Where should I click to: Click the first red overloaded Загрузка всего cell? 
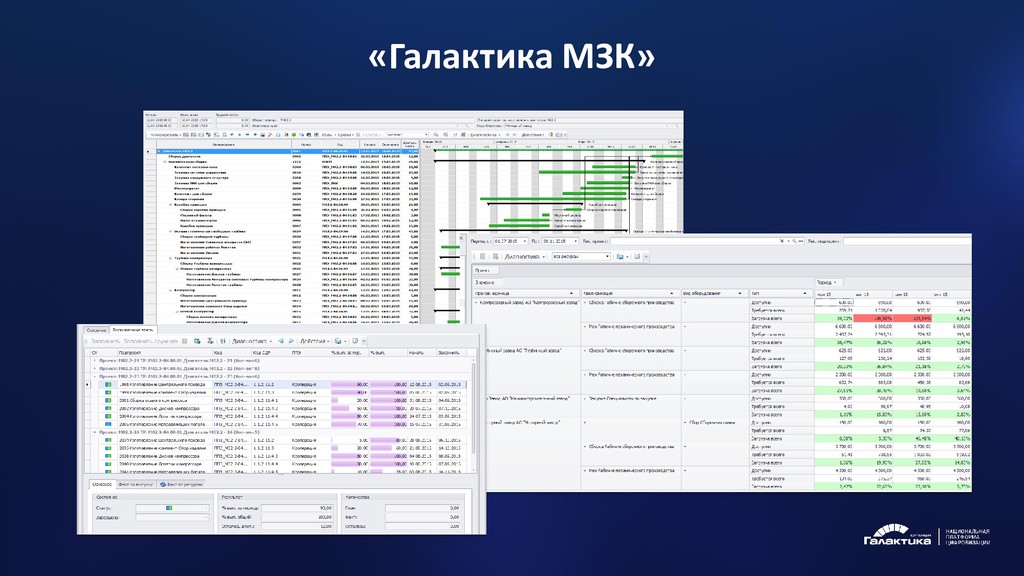873,318
